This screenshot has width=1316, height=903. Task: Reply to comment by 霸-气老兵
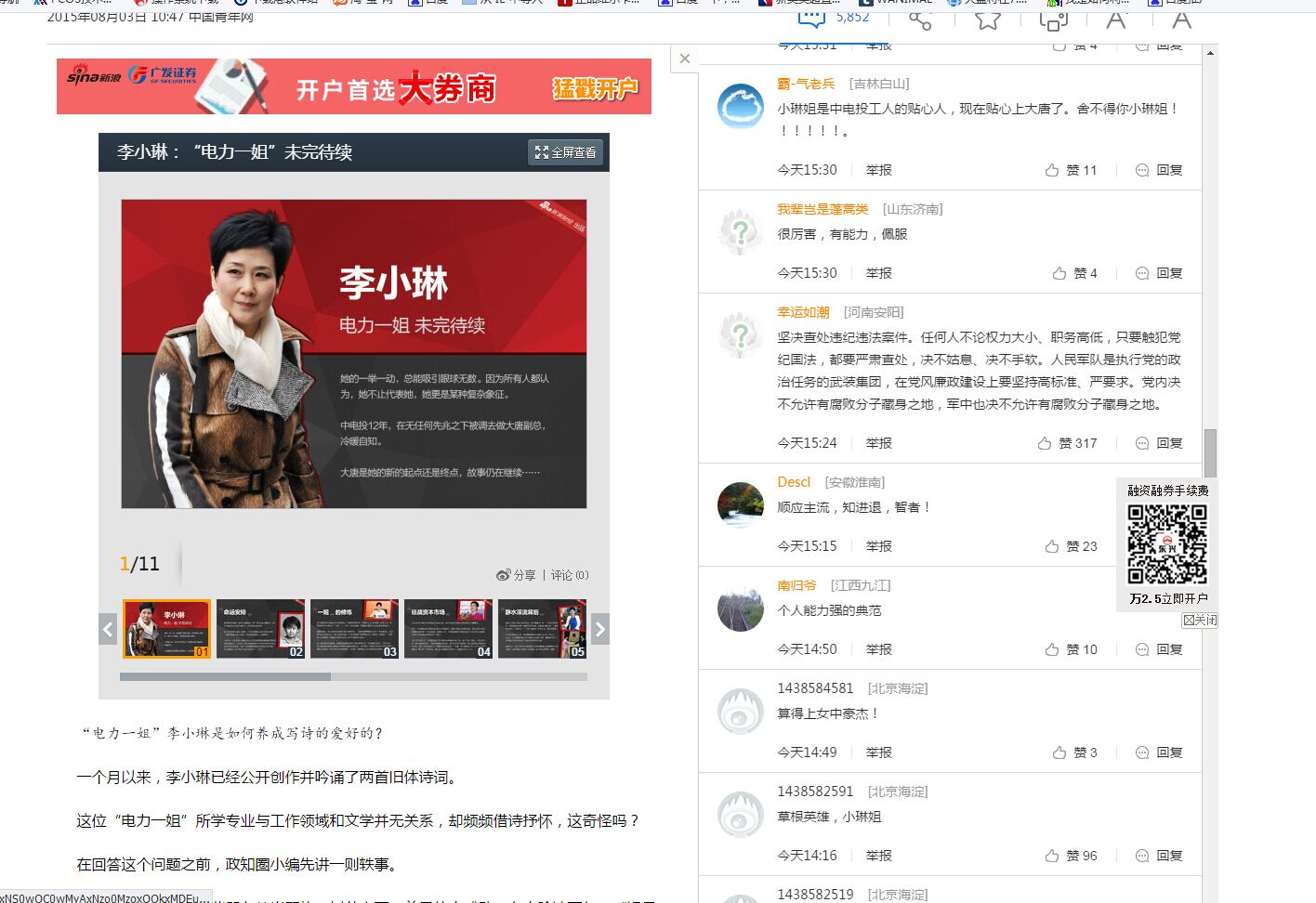1159,170
